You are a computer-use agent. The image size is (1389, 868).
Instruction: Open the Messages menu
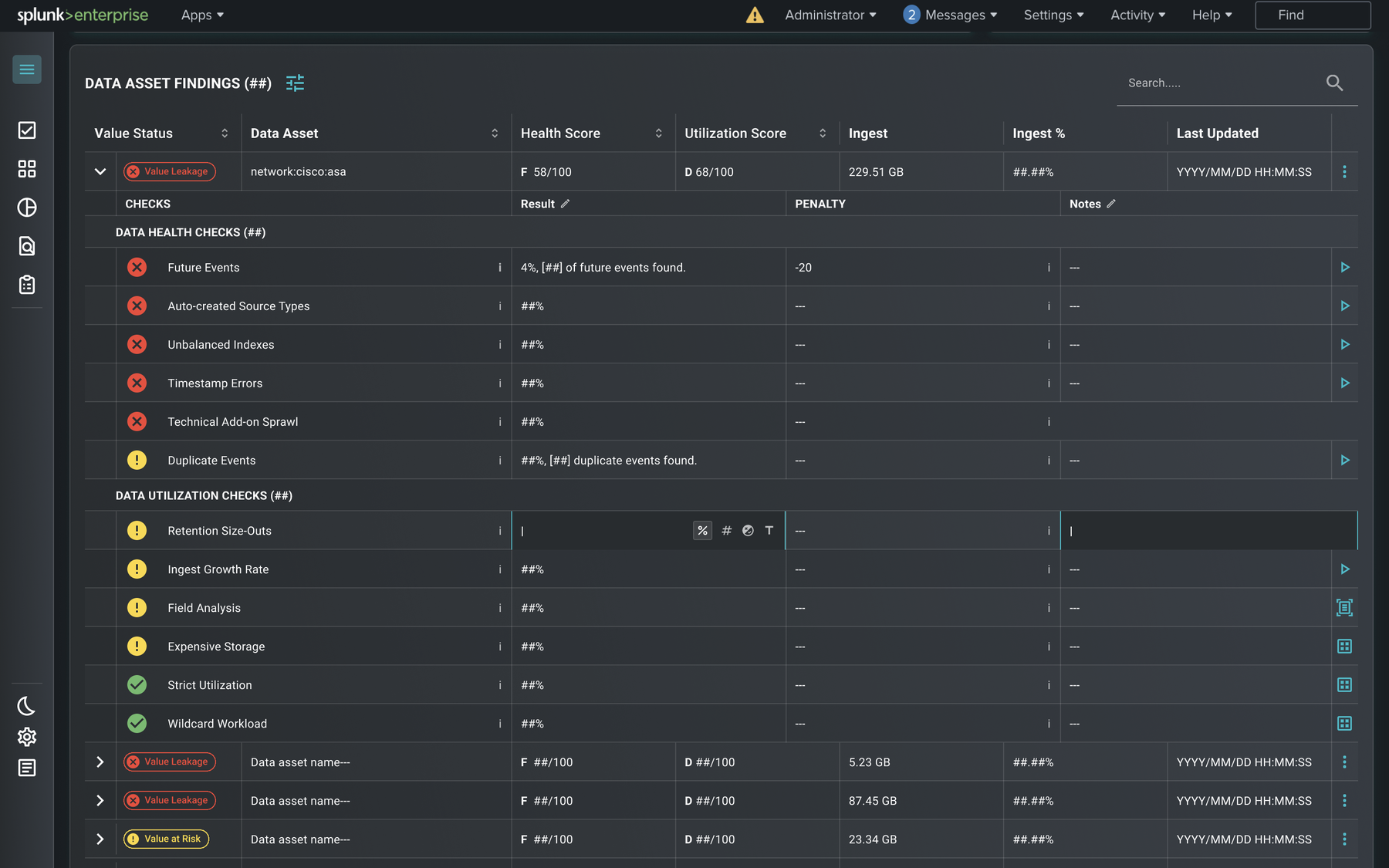coord(951,15)
